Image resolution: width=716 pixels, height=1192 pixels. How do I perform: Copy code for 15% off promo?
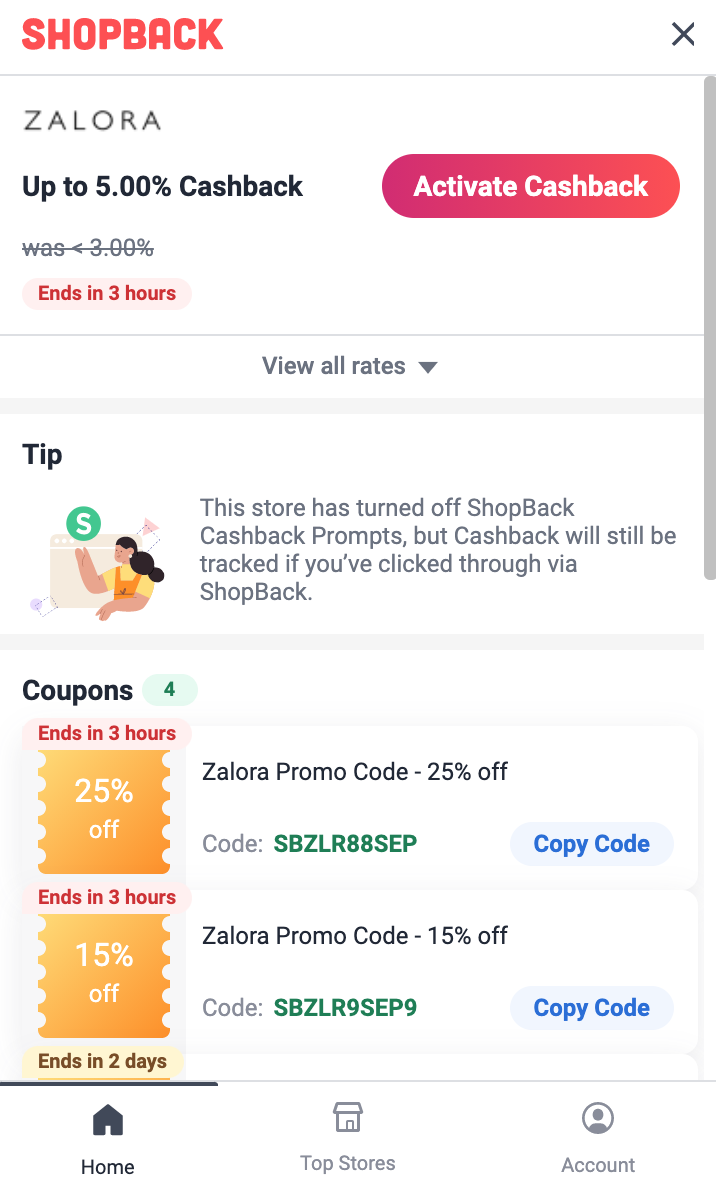591,1008
